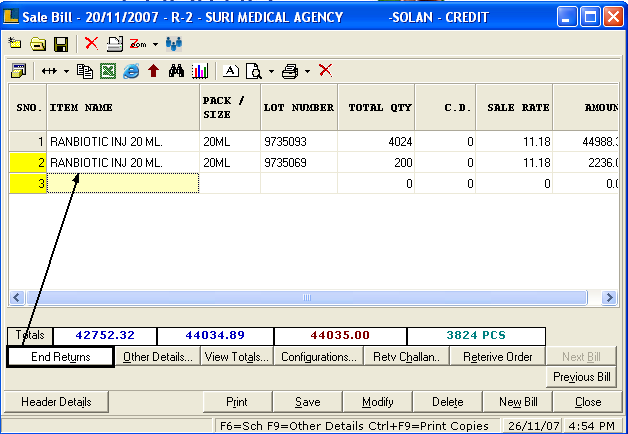The image size is (628, 434).
Task: Click the blue people group icon
Action: (174, 44)
